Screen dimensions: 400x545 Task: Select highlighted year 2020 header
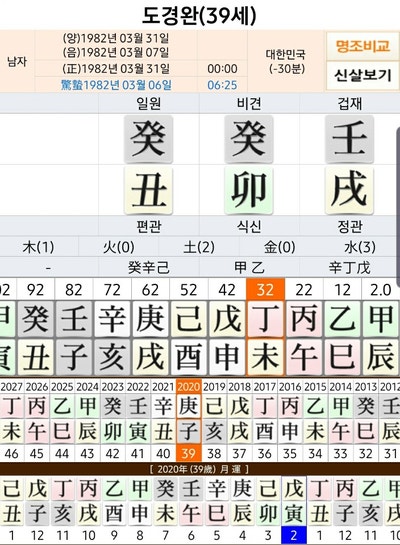(x=189, y=386)
